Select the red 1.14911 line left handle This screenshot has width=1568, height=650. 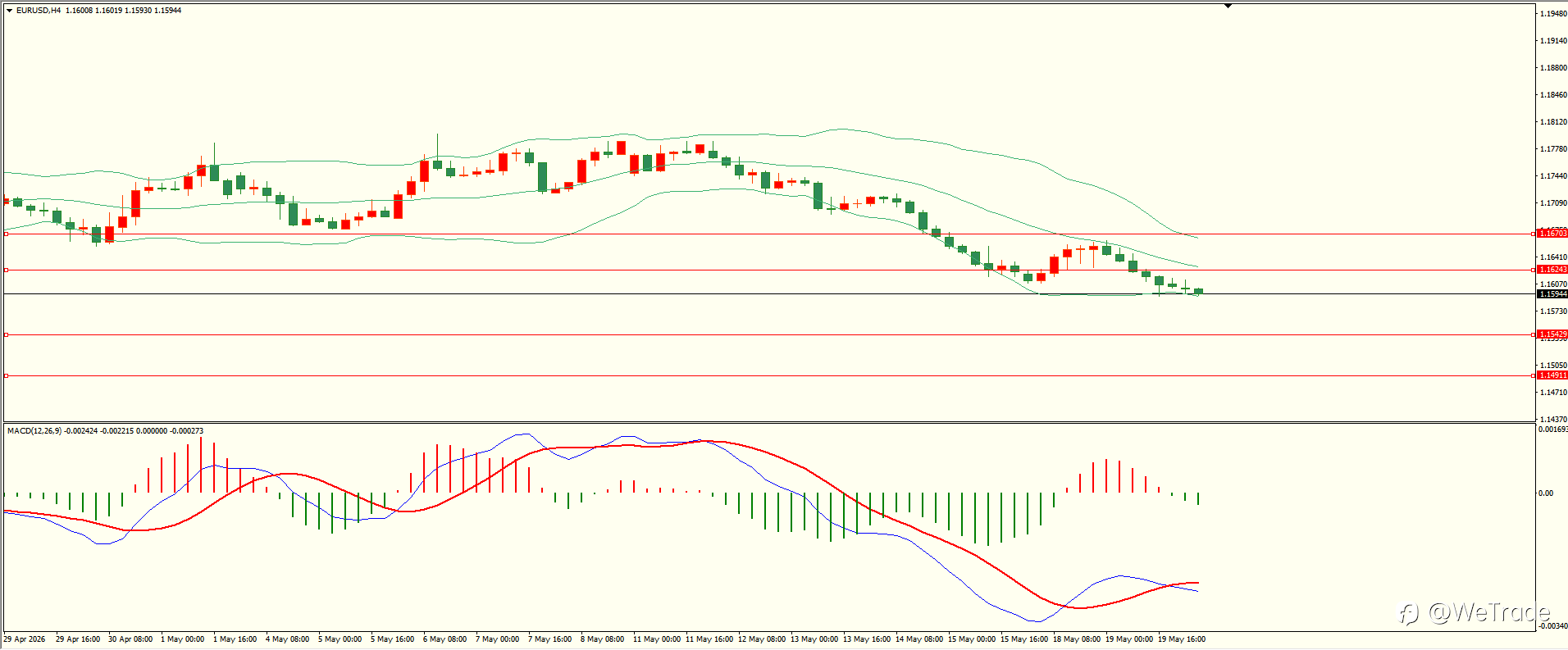6,375
